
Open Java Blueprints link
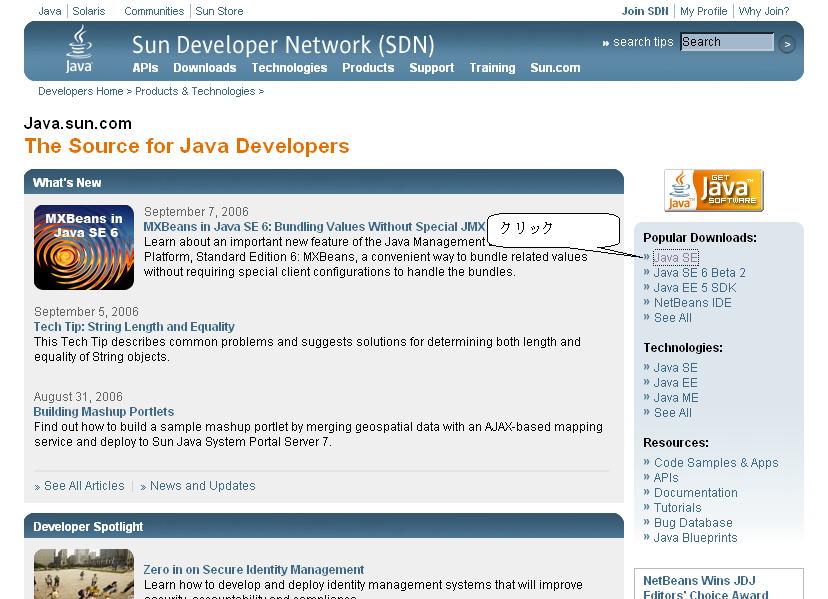tap(695, 538)
